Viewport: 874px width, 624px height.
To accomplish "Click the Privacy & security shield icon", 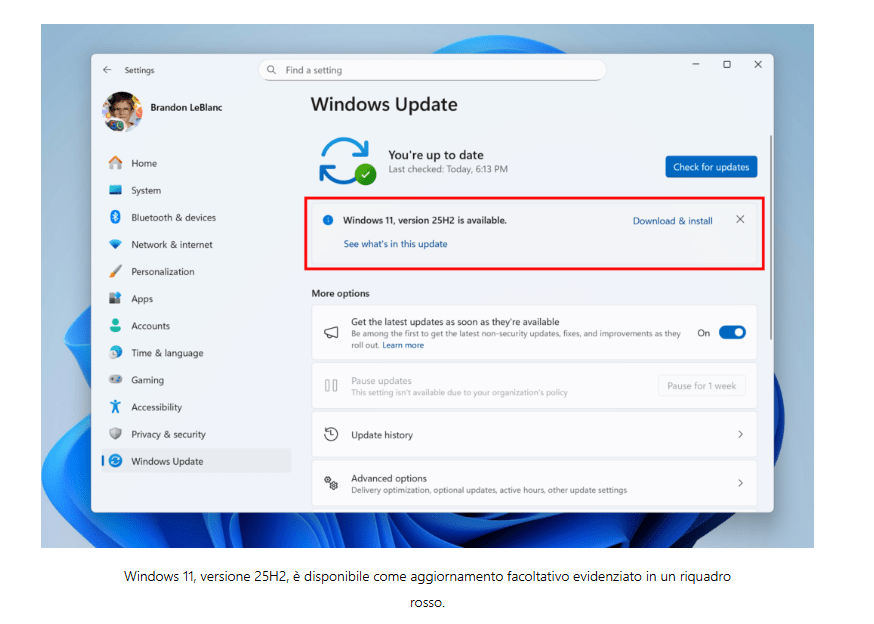I will coord(115,434).
